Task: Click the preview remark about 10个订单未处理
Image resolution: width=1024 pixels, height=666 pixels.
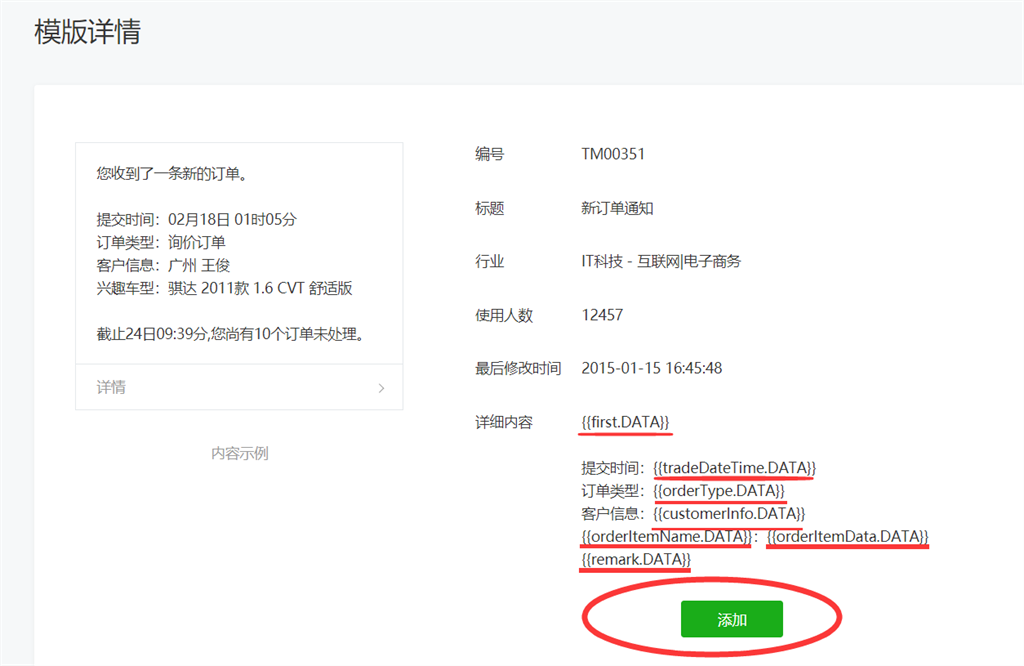Action: pyautogui.click(x=229, y=334)
